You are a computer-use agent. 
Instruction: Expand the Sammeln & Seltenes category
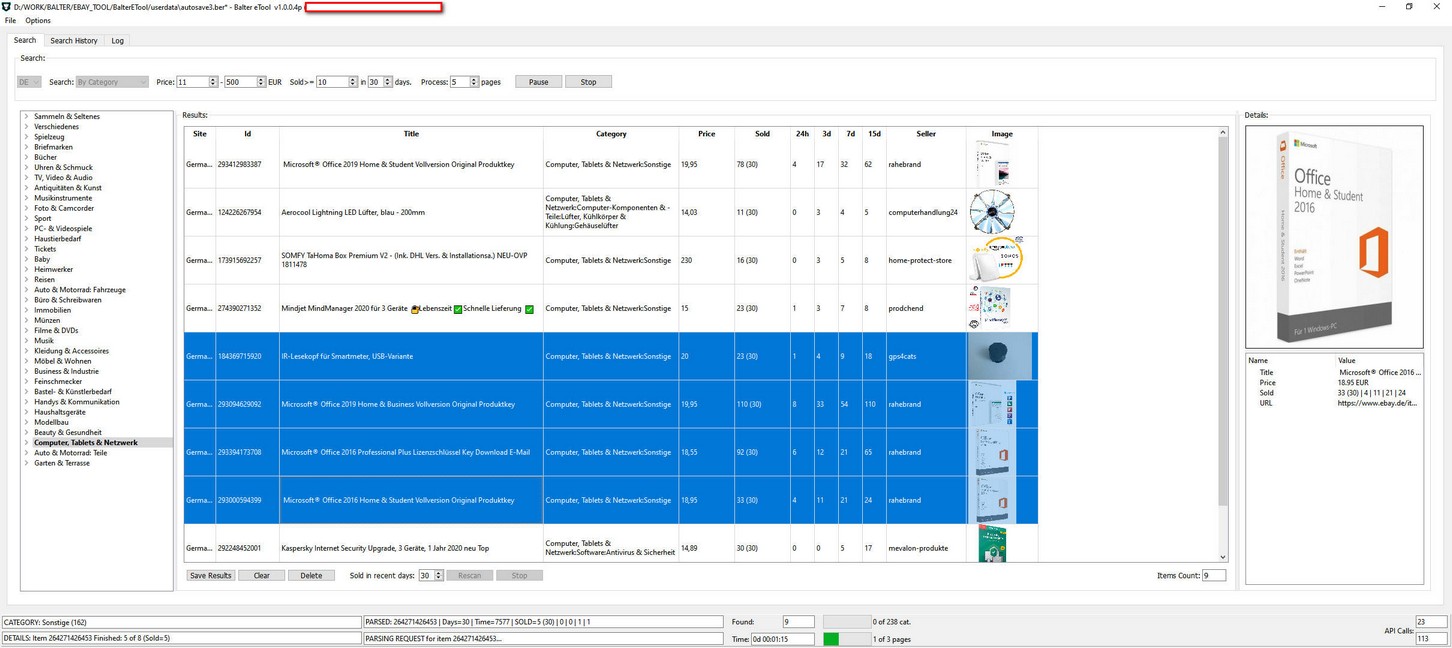[26, 116]
